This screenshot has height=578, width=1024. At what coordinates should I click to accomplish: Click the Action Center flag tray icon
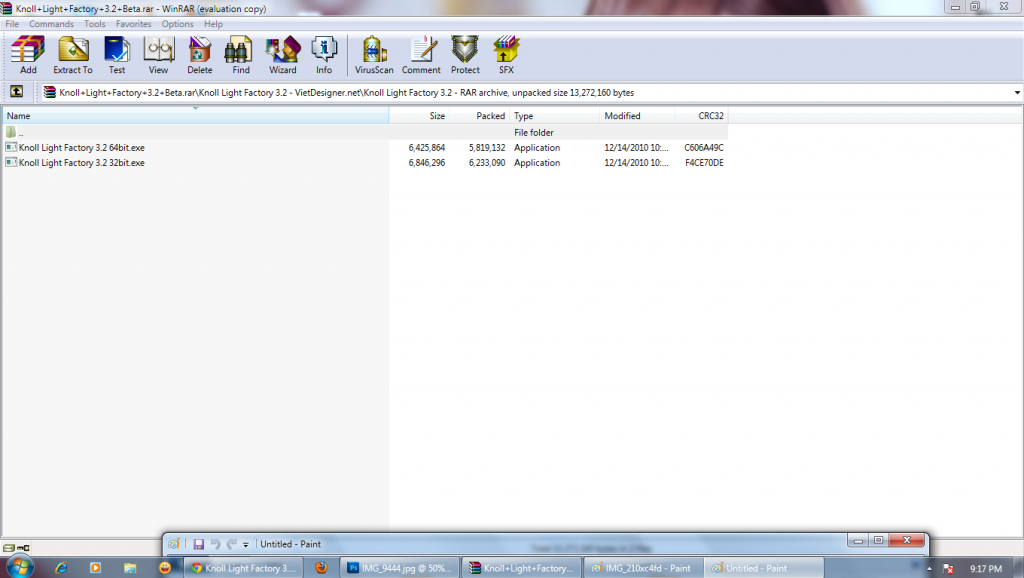pyautogui.click(x=948, y=568)
